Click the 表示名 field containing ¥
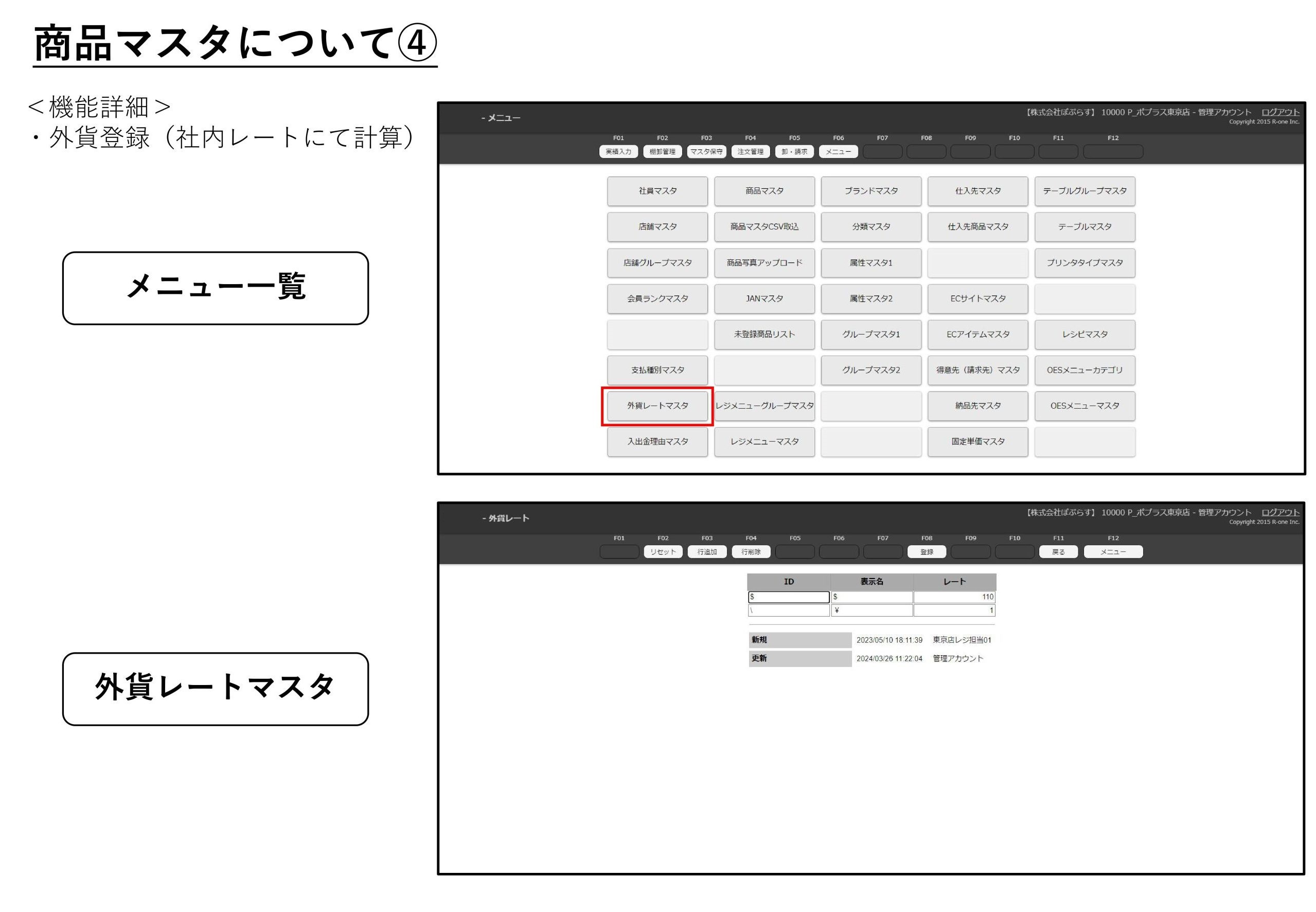 click(x=871, y=611)
